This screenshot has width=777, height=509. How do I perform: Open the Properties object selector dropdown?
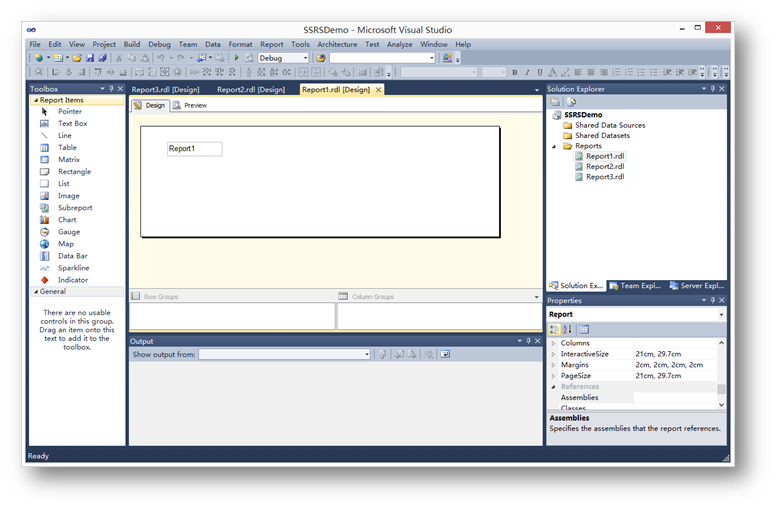pyautogui.click(x=721, y=314)
